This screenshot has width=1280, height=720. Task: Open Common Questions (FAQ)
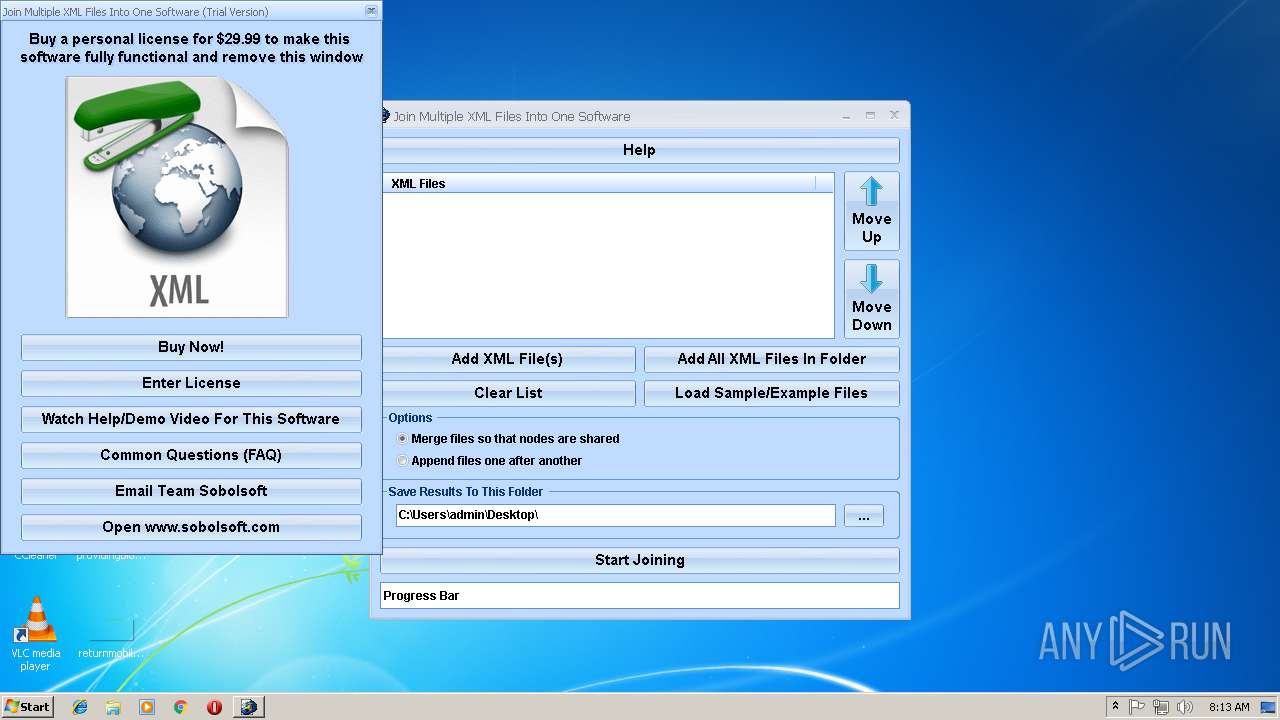[x=191, y=455]
